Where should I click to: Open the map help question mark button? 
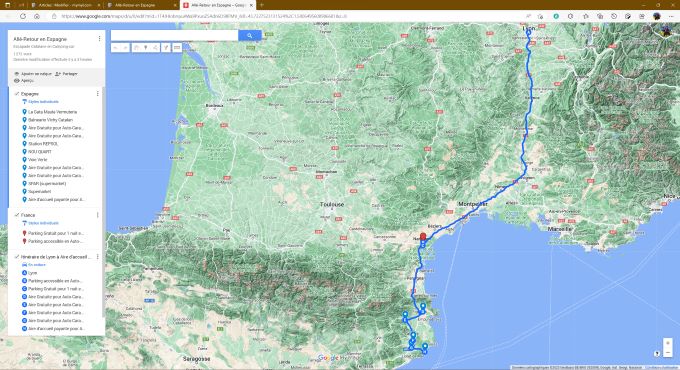(x=657, y=354)
